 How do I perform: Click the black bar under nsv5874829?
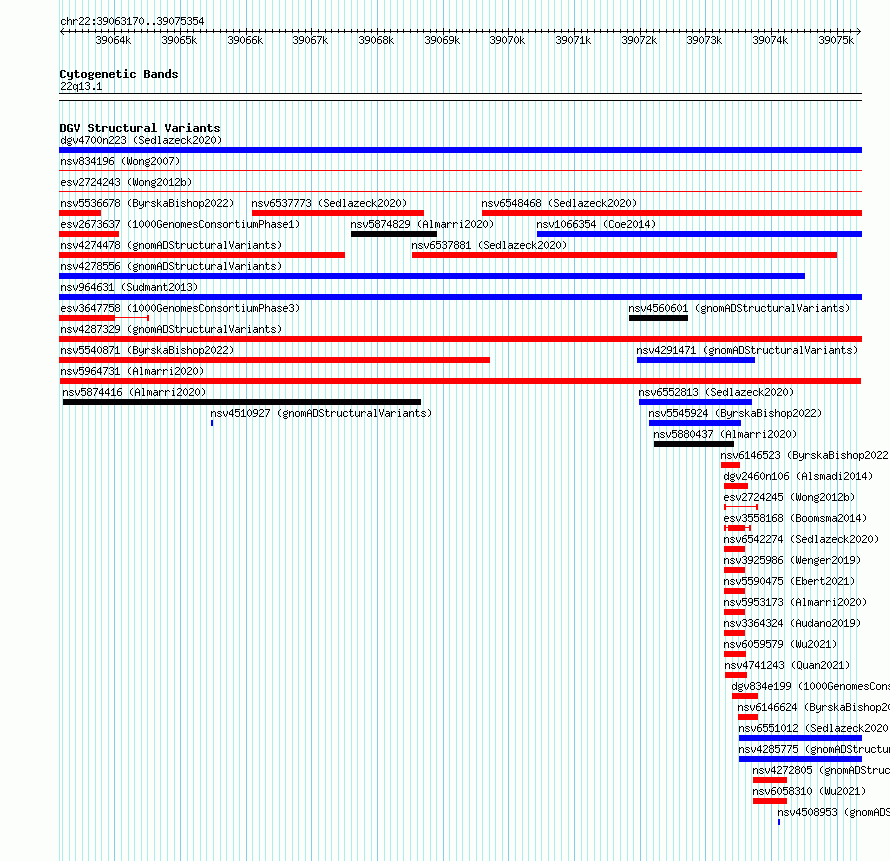point(394,234)
